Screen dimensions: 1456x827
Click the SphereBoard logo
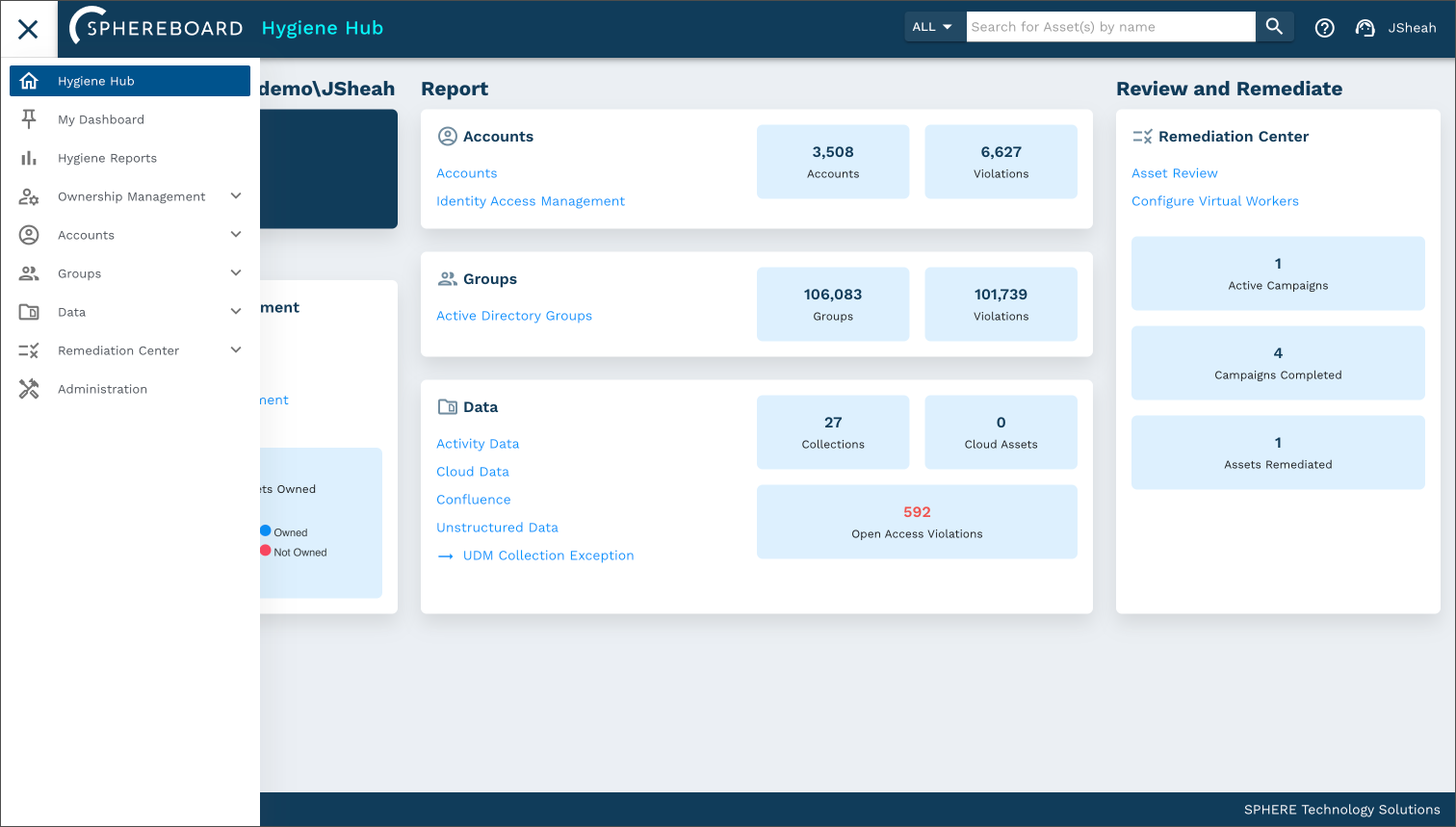(156, 27)
